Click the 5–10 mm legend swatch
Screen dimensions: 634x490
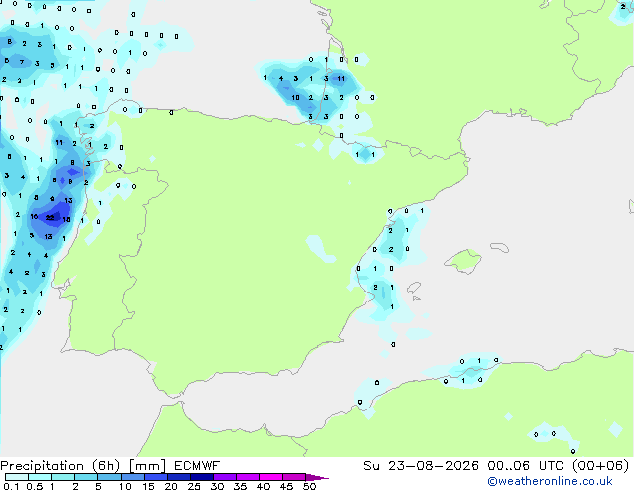tap(109, 477)
